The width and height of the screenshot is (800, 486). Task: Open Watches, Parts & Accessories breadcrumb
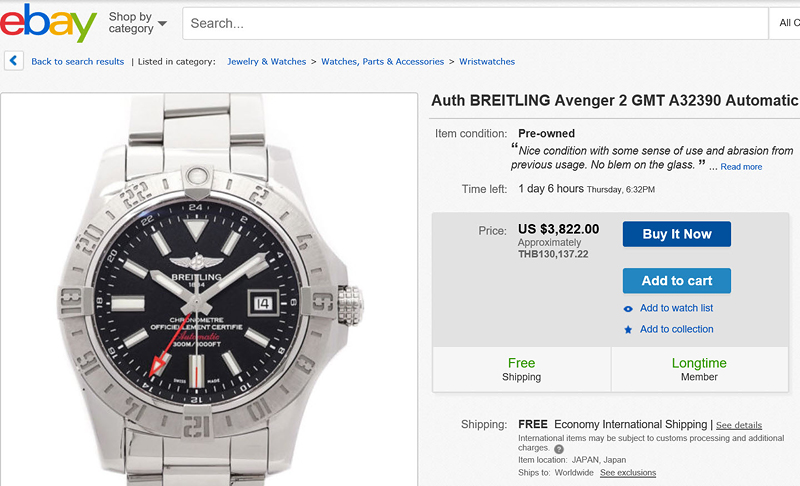[382, 62]
